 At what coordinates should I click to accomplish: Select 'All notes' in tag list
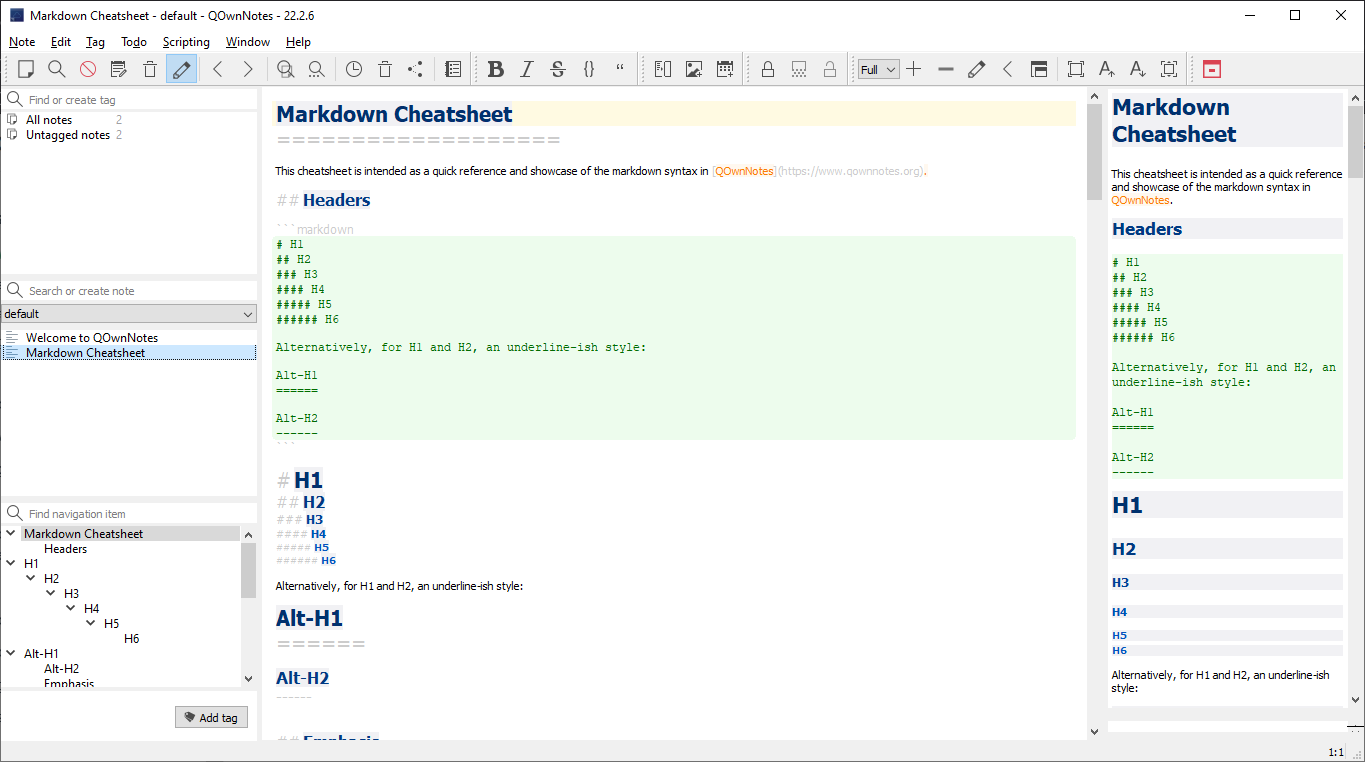(x=49, y=120)
